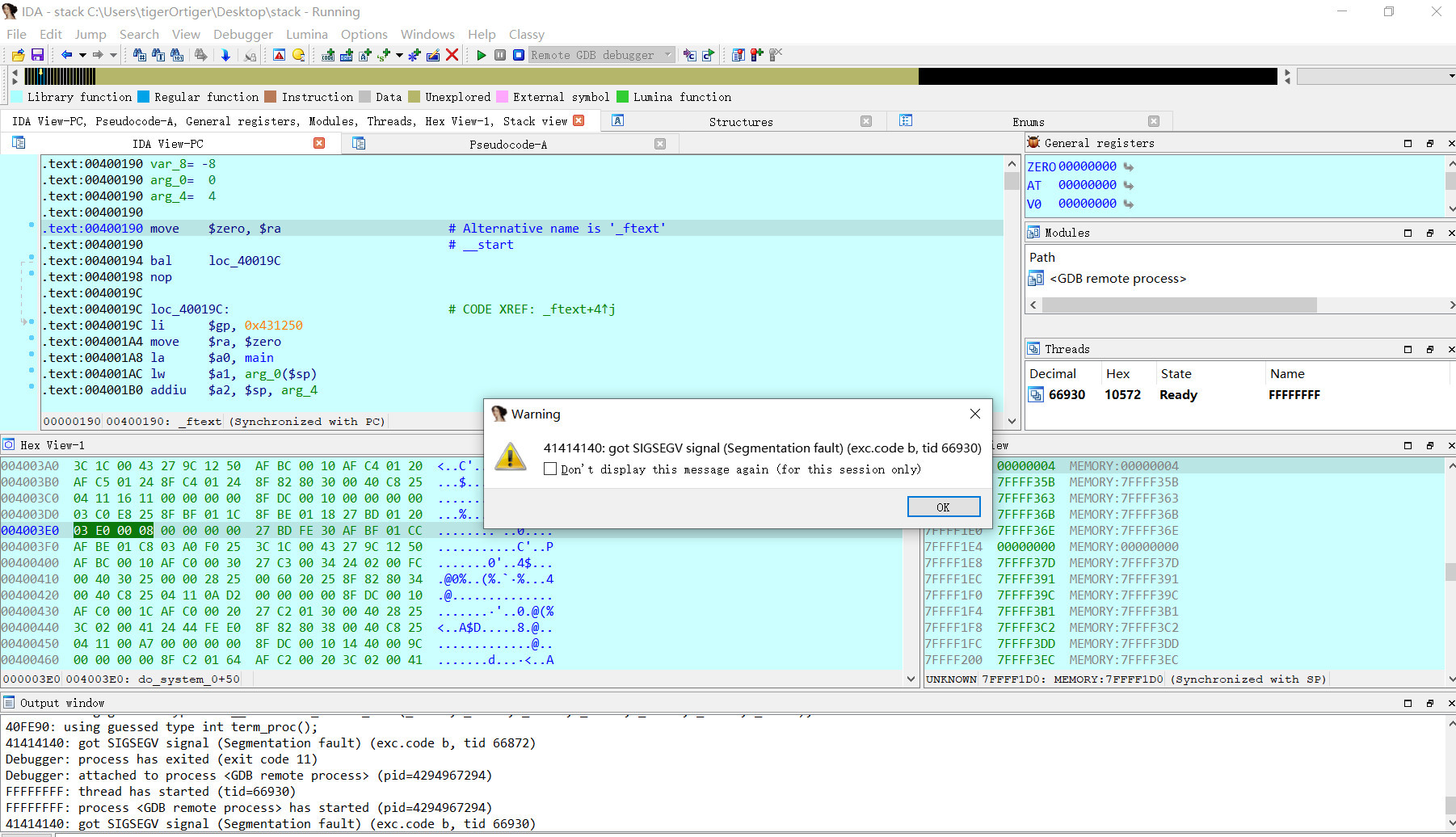Image resolution: width=1456 pixels, height=837 pixels.
Task: Click the red X delete icon in toolbar
Action: pos(452,55)
